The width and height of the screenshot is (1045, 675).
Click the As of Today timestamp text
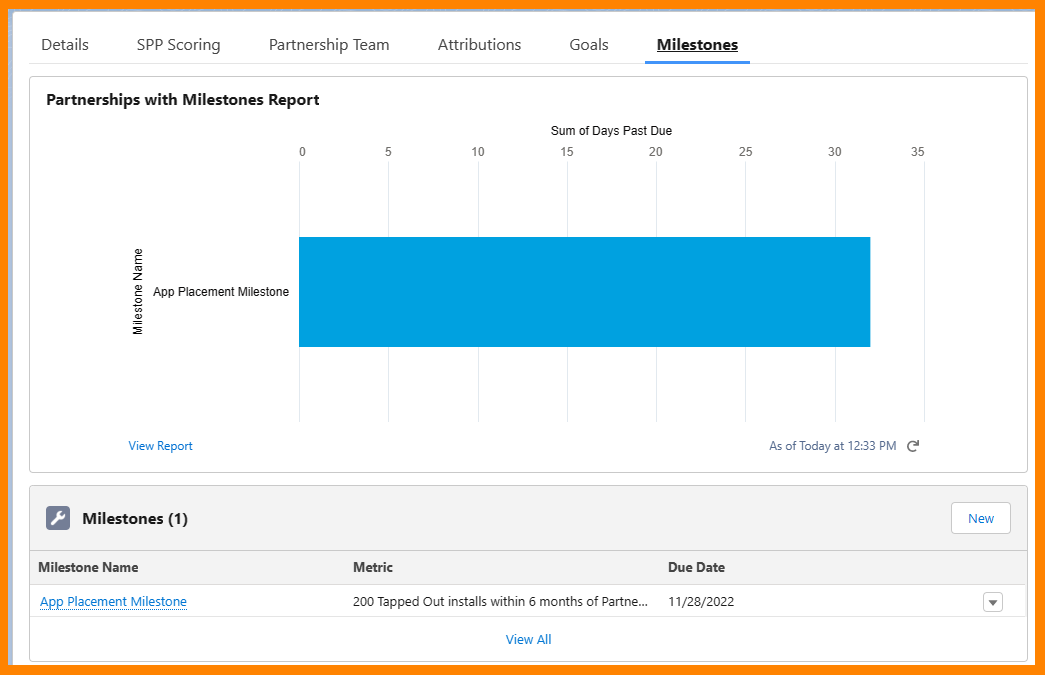[832, 446]
